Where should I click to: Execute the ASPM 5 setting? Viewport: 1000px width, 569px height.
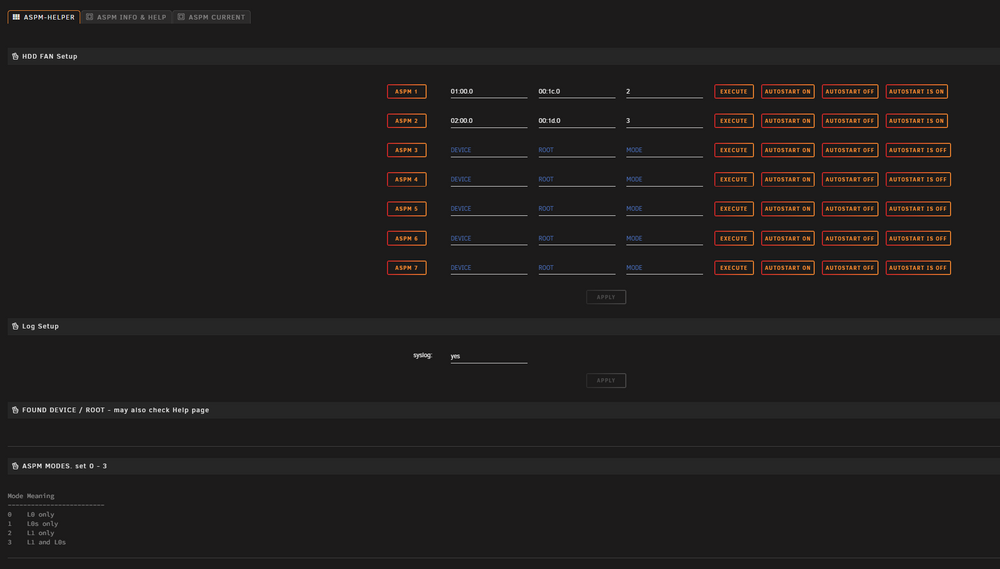coord(733,209)
